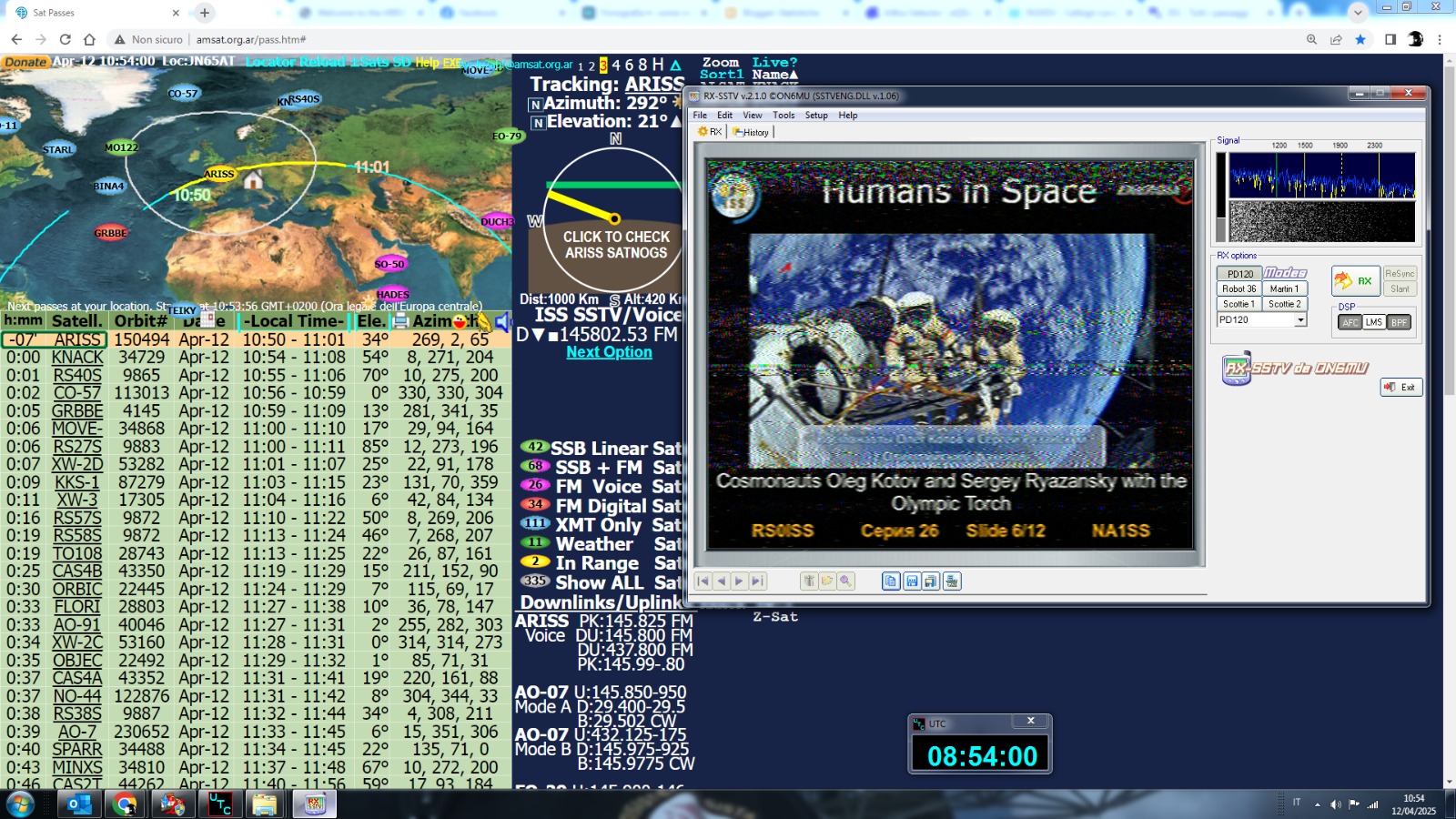The image size is (1456, 819).
Task: Select the Martin 1 mode
Action: click(x=1284, y=288)
